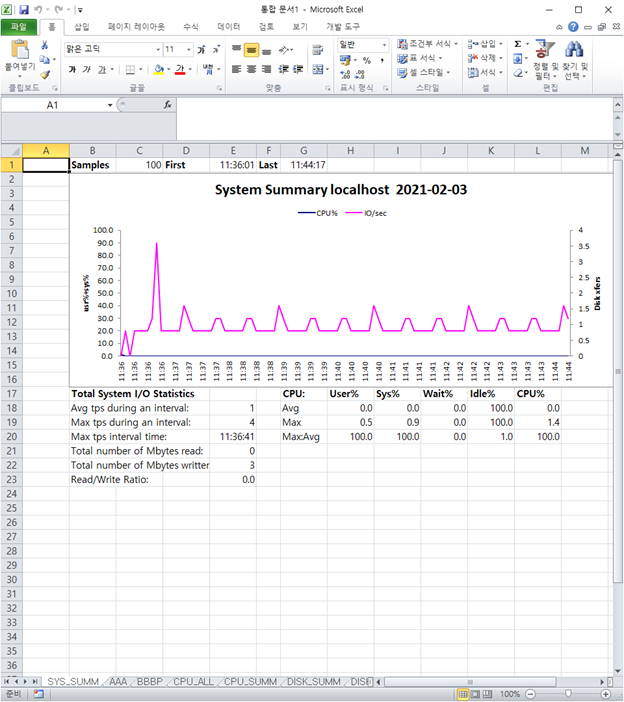Increase decimal places

(x=345, y=74)
